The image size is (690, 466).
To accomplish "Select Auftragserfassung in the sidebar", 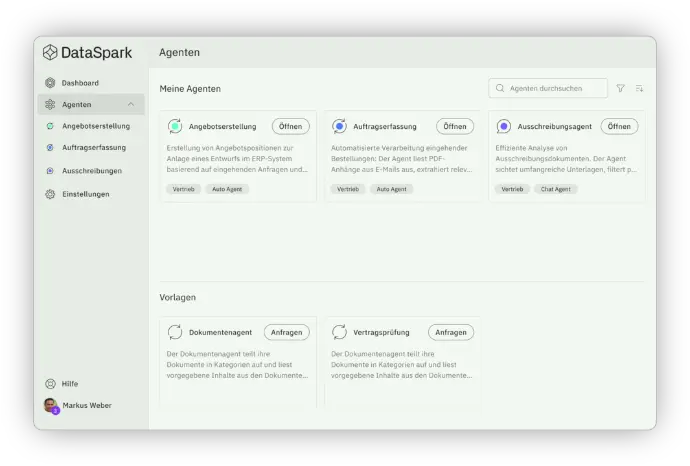I will click(x=93, y=148).
